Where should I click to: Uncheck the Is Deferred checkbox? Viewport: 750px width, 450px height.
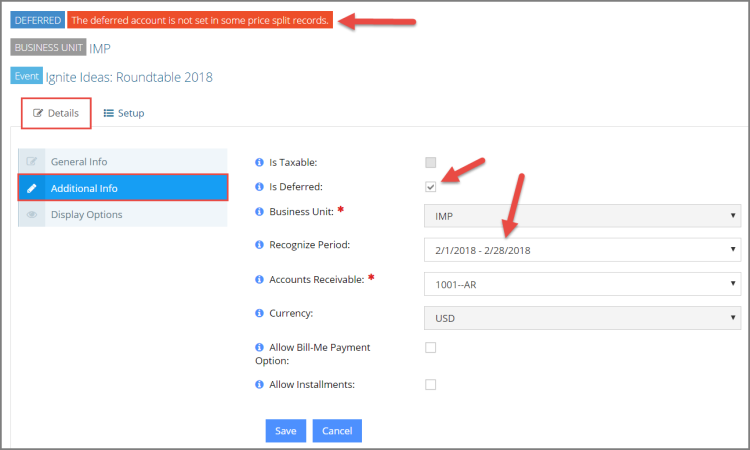[x=430, y=187]
